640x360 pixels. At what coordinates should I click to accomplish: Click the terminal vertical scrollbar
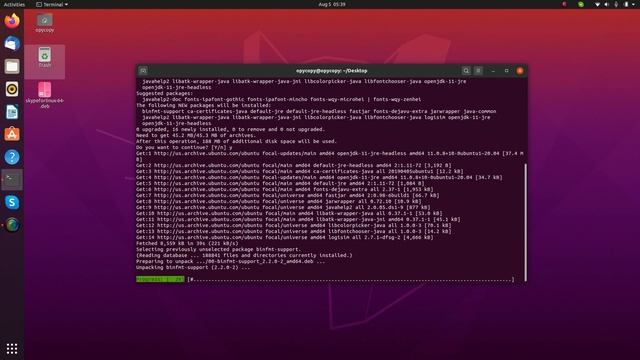click(525, 222)
